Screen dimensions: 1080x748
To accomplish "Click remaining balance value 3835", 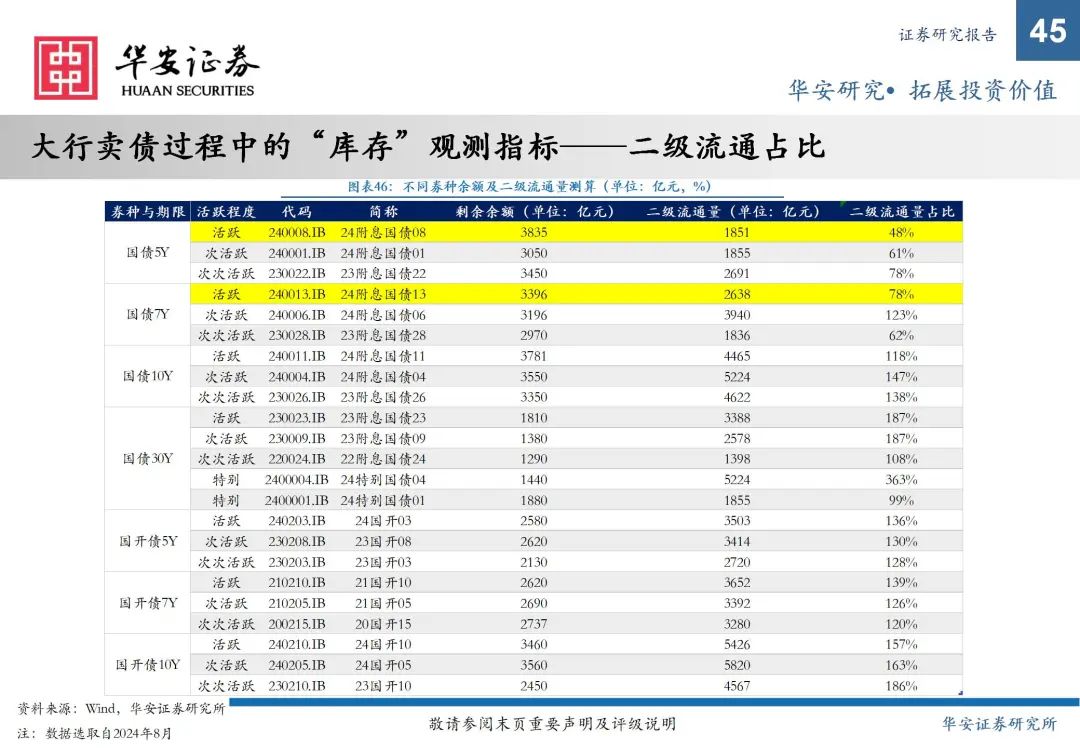I will [x=534, y=233].
